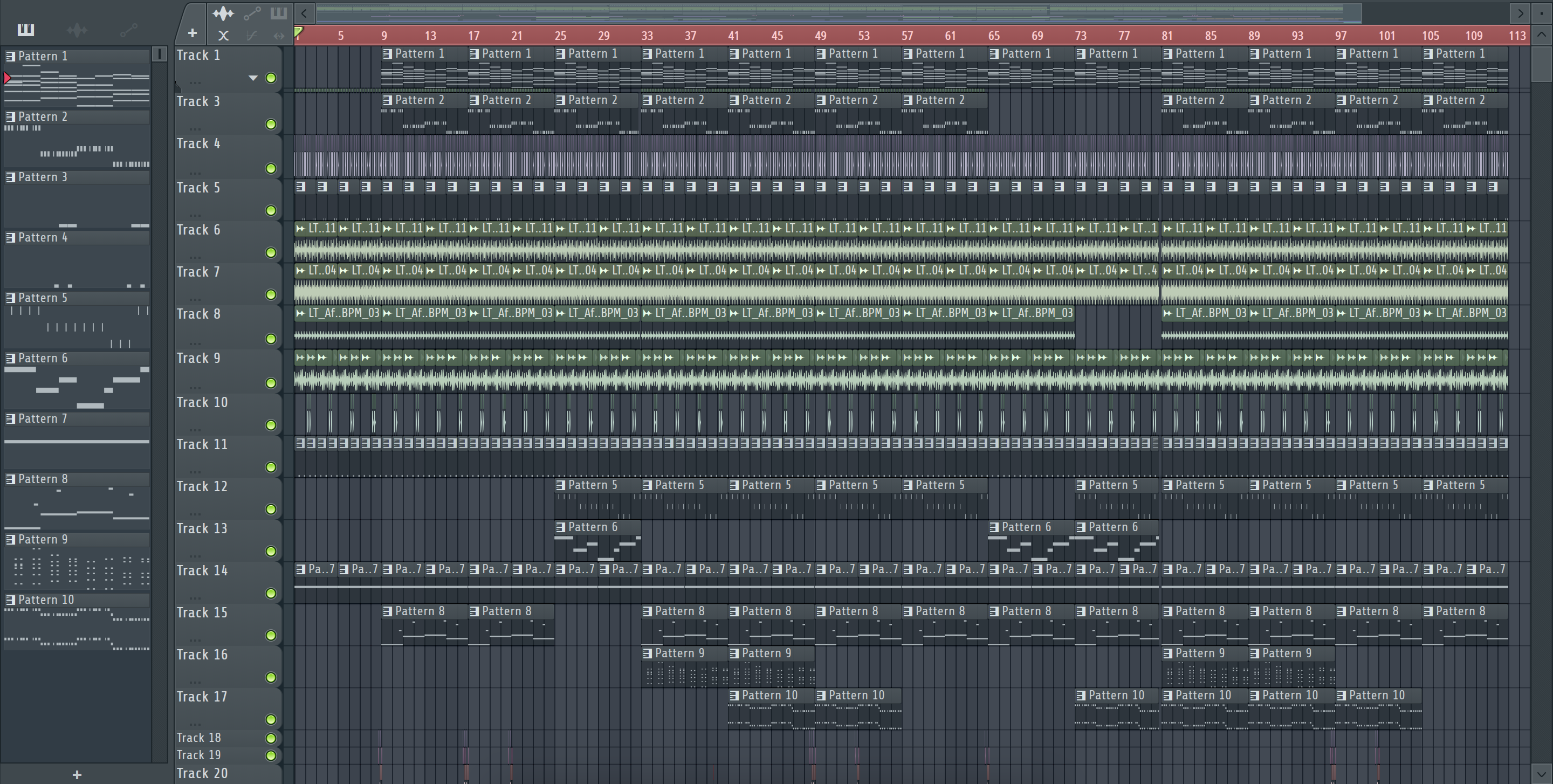
Task: Click the piano icon of Pattern 2 in the picker
Action: point(10,116)
